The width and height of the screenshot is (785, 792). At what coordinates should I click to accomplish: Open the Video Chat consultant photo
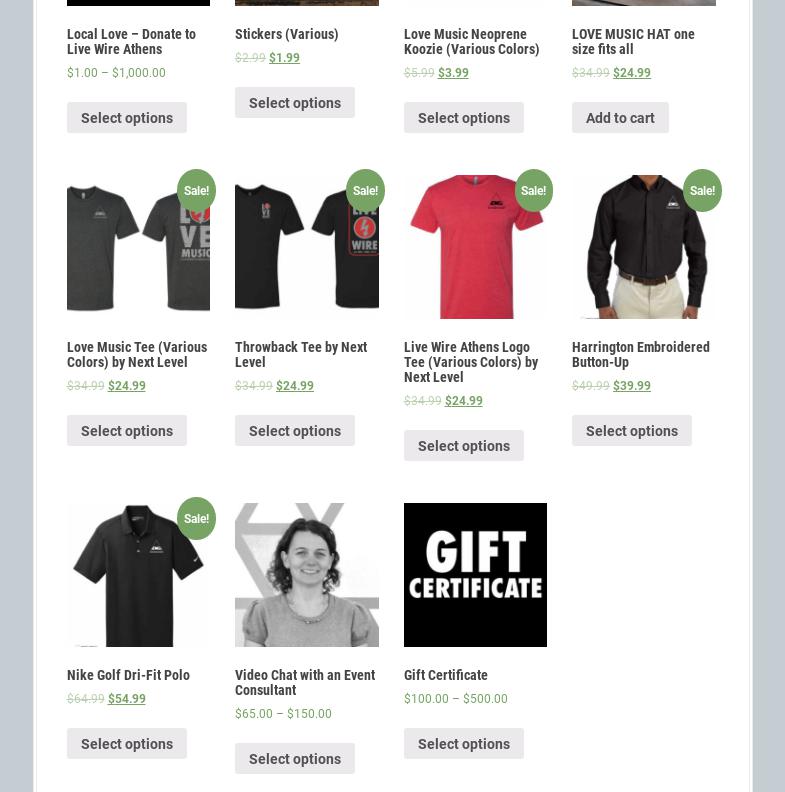coord(307,575)
